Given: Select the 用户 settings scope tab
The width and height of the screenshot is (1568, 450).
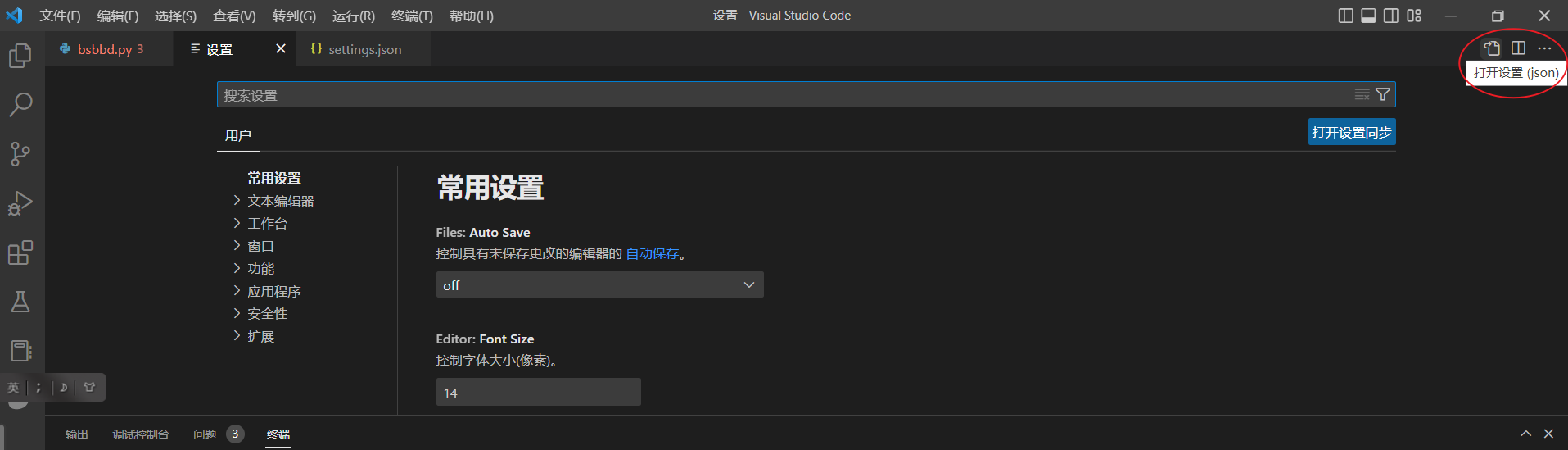Looking at the screenshot, I should point(238,135).
